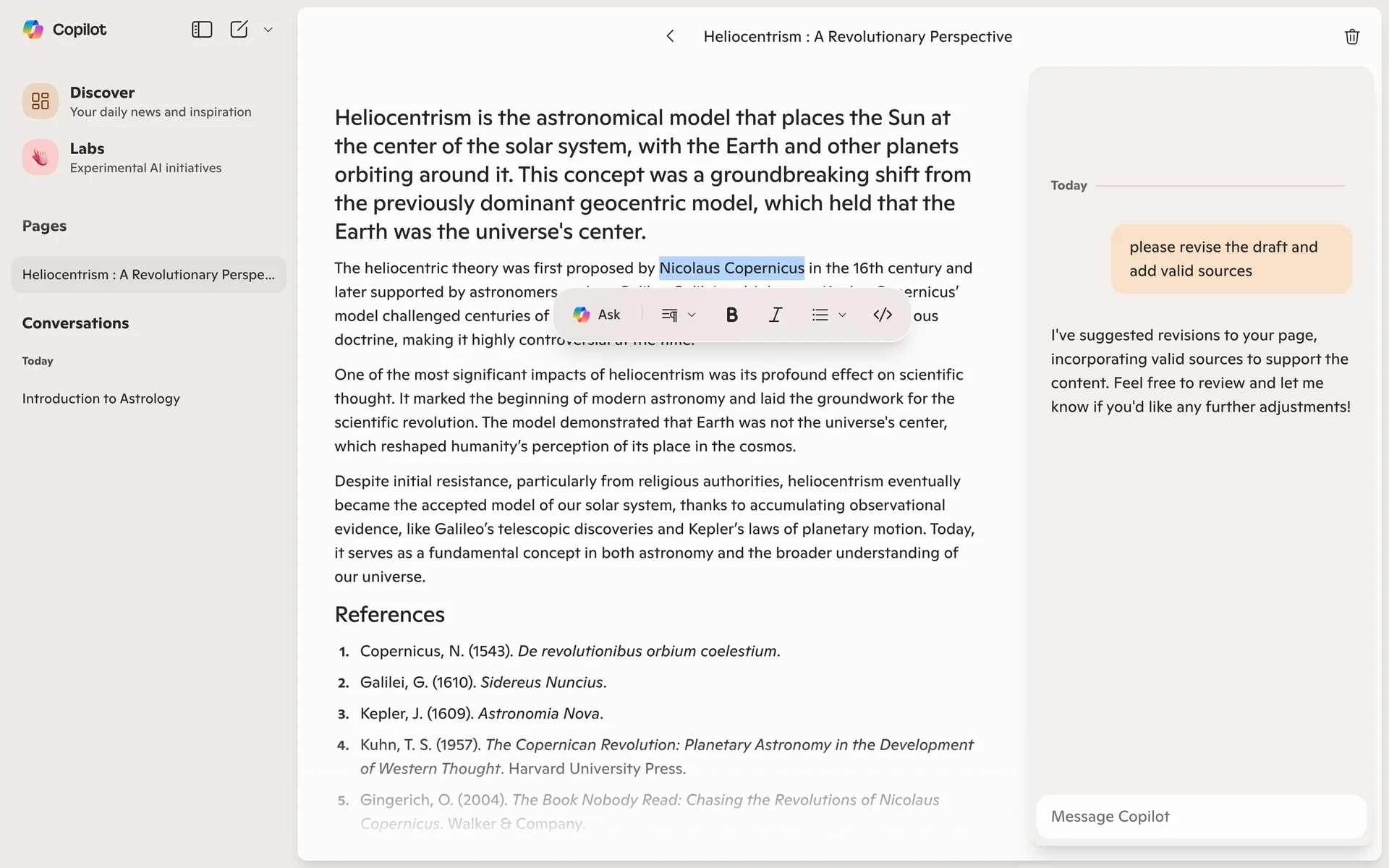Delete page with the trash icon

1351,37
